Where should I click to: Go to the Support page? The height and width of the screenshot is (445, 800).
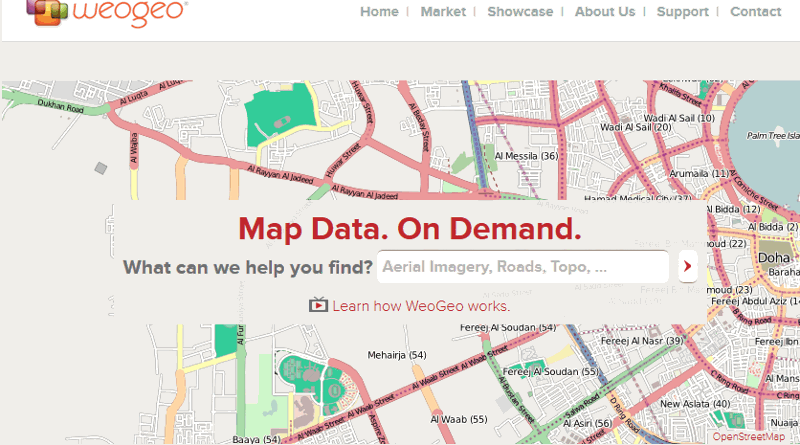click(x=683, y=12)
